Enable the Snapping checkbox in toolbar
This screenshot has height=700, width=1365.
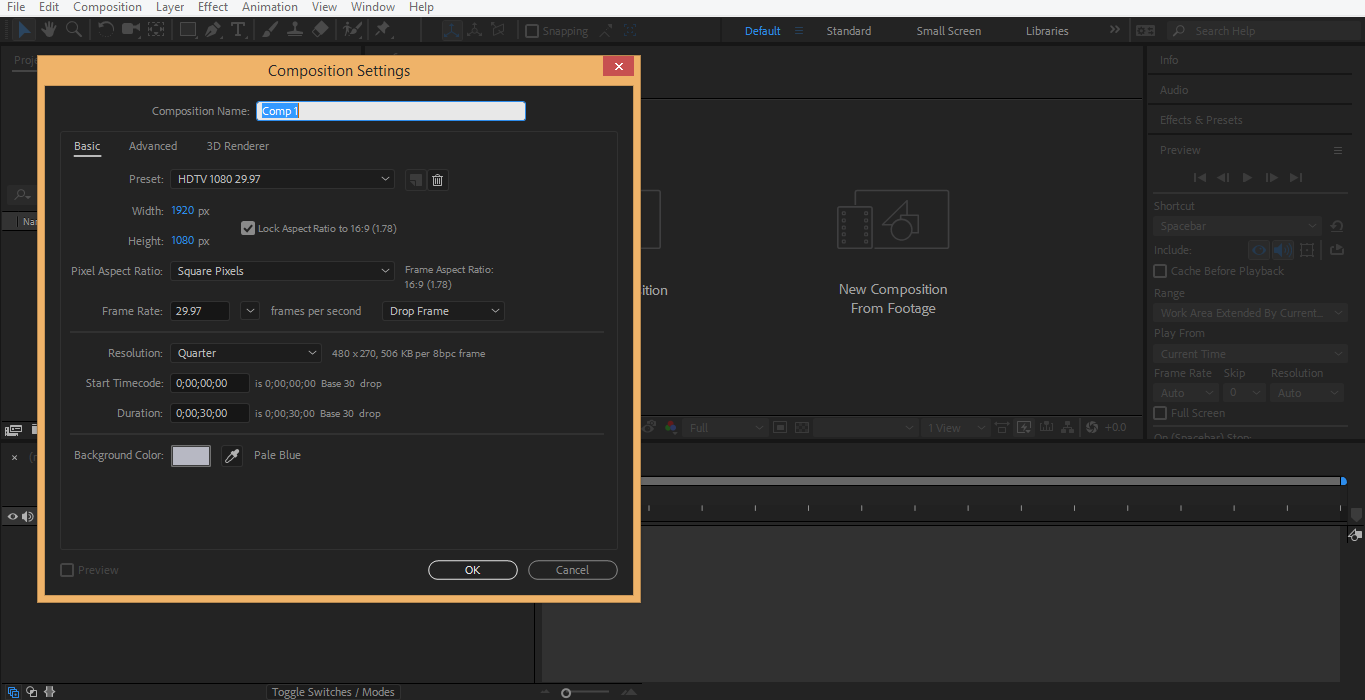[x=532, y=31]
